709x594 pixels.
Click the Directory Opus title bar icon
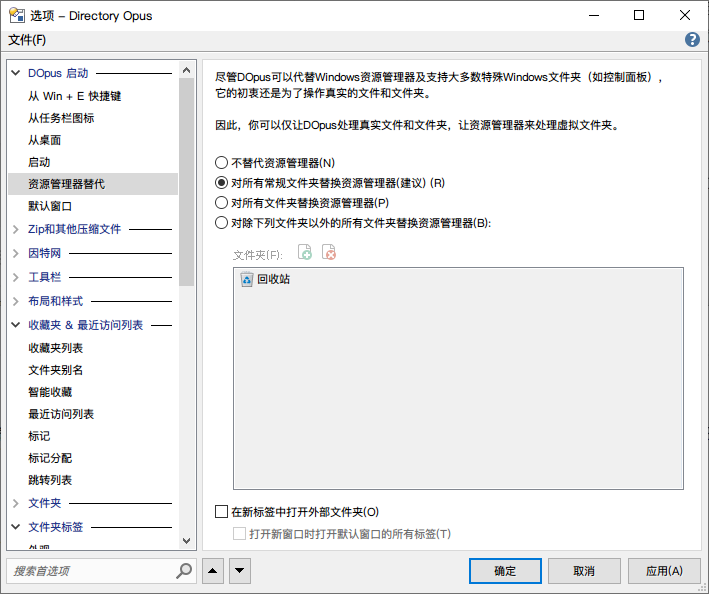tap(17, 15)
